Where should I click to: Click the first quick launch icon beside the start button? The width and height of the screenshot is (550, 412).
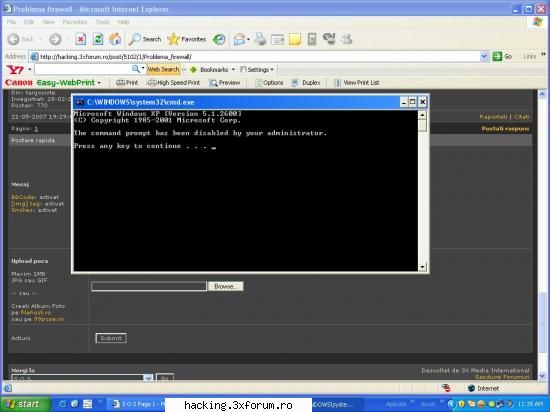(62, 404)
